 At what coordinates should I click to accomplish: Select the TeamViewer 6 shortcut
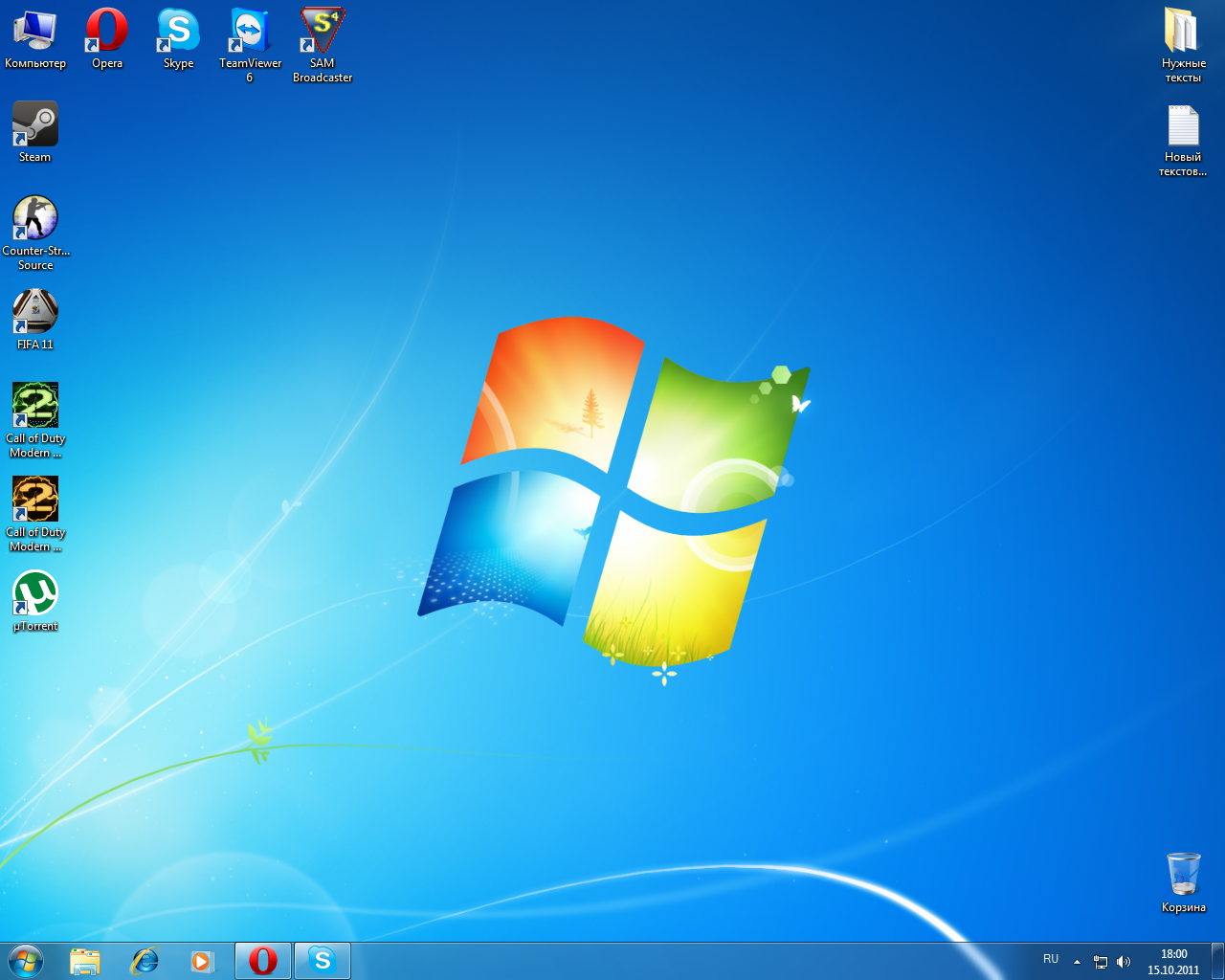click(250, 45)
